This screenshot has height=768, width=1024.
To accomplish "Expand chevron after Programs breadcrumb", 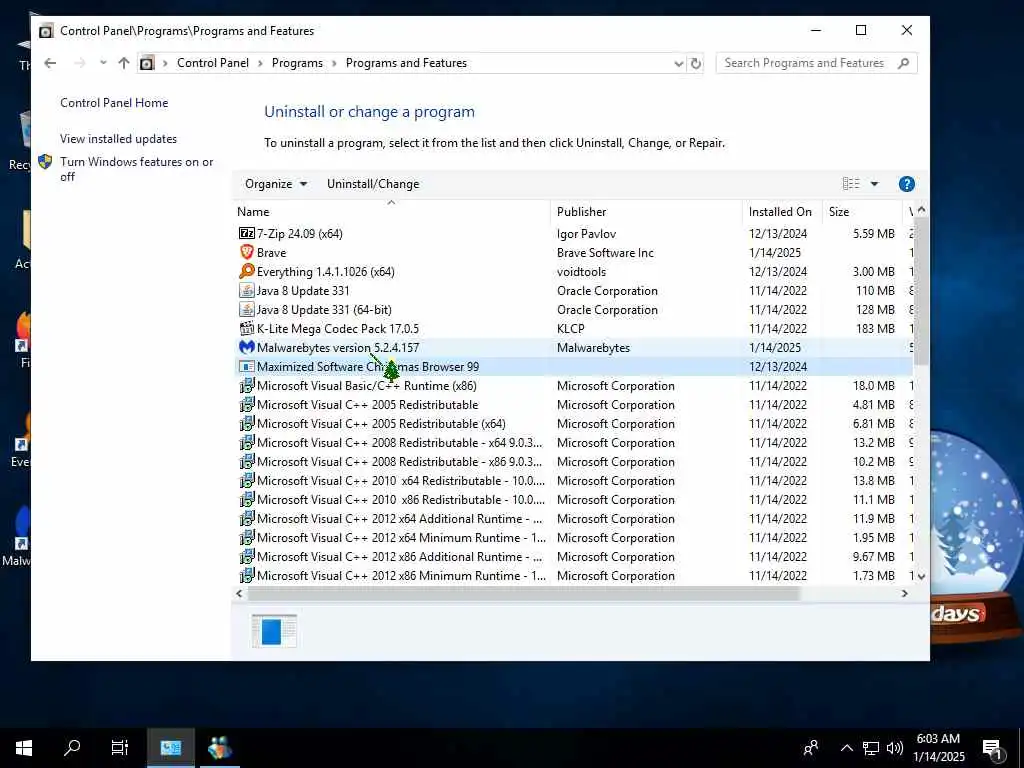I will coord(334,63).
